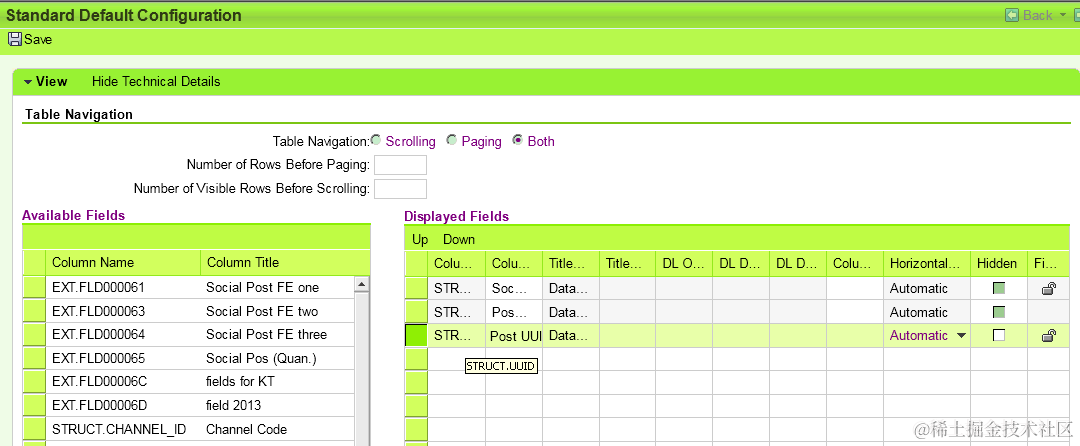1080x446 pixels.
Task: Click the Social Pos (Quan.) cell
Action: [x=278, y=359]
